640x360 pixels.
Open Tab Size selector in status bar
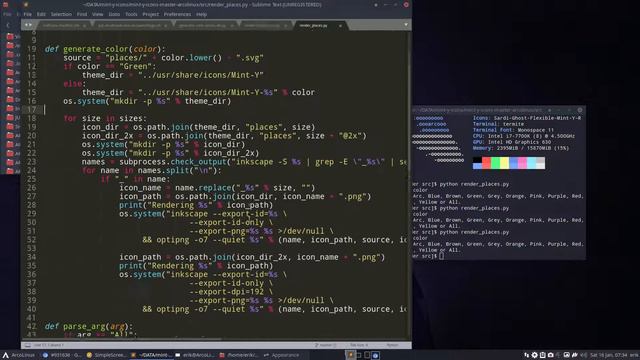coord(359,345)
